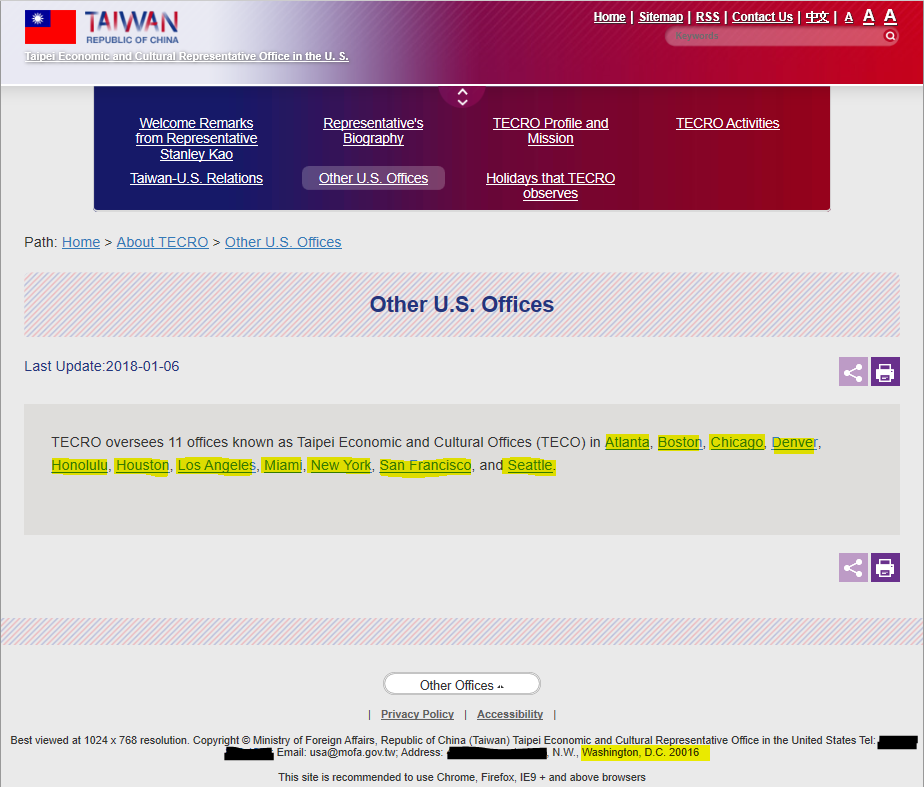This screenshot has width=924, height=787.
Task: Open the RSS feed link
Action: [707, 17]
